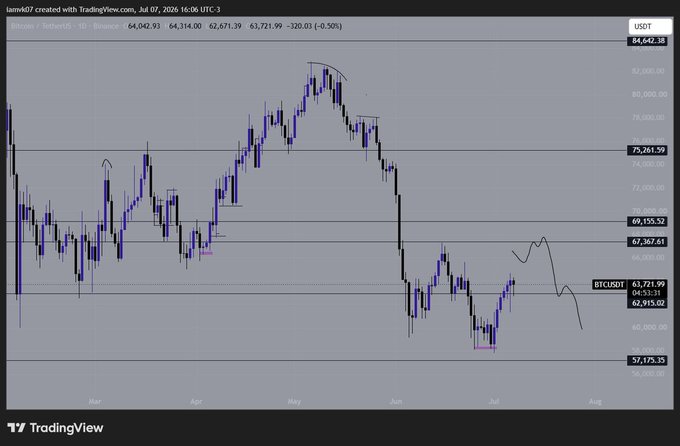This screenshot has width=680, height=446.
Task: Click the Apr label on time axis
Action: (x=196, y=402)
